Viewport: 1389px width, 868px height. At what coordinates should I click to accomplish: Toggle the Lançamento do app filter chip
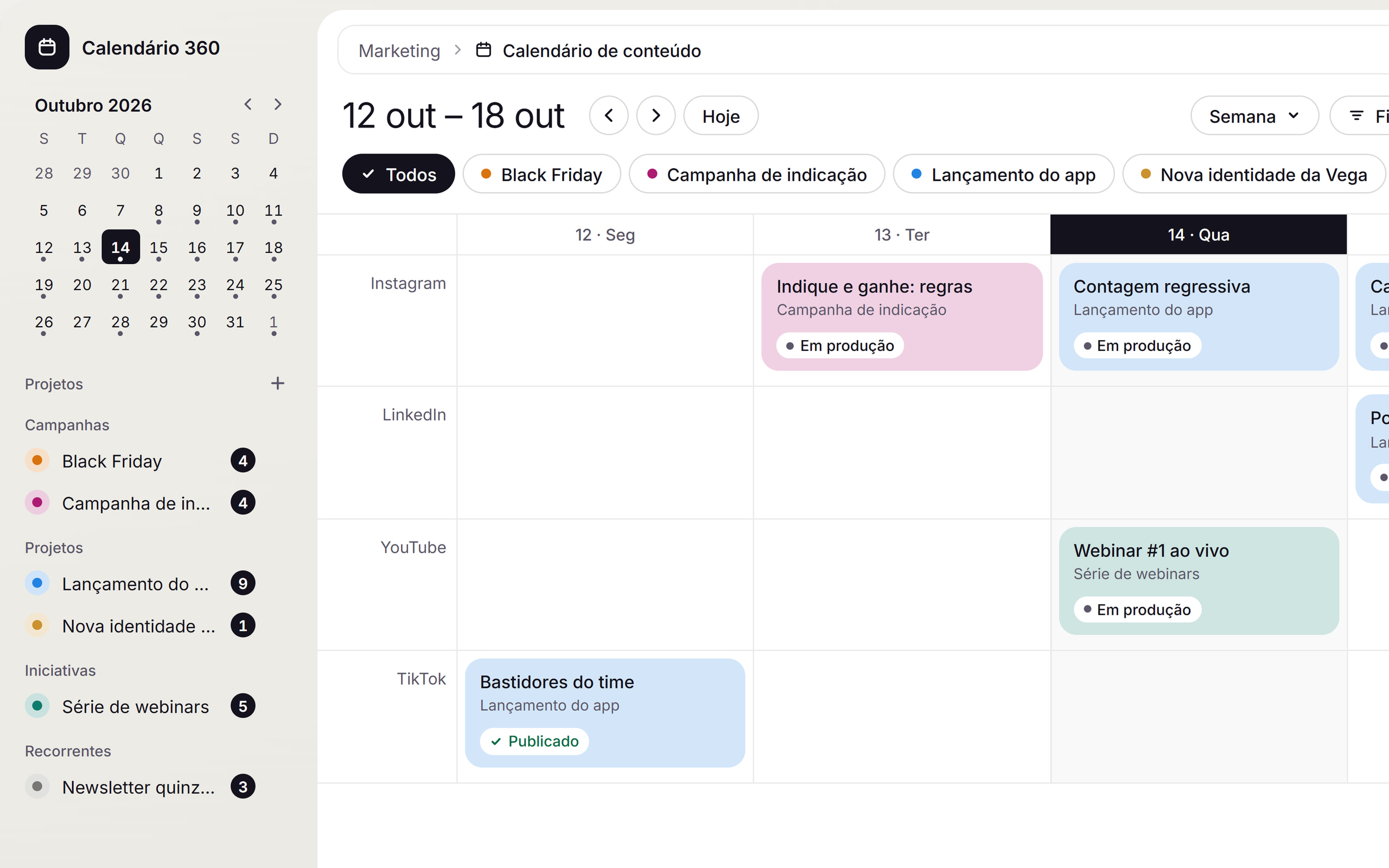coord(1003,174)
